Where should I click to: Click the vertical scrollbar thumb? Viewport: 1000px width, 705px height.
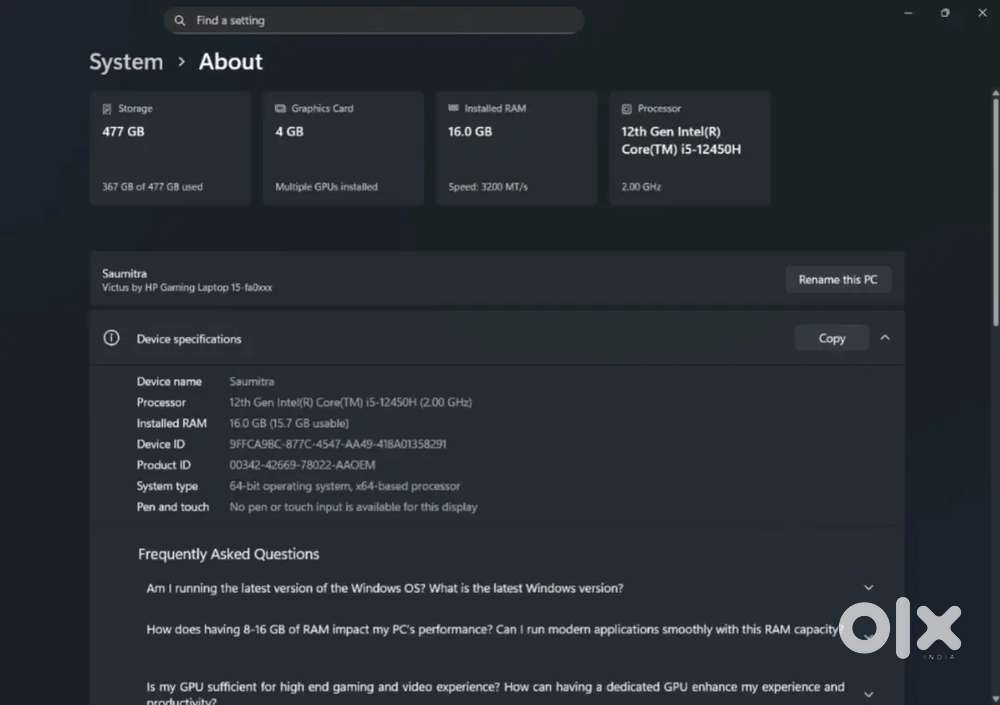click(x=995, y=210)
